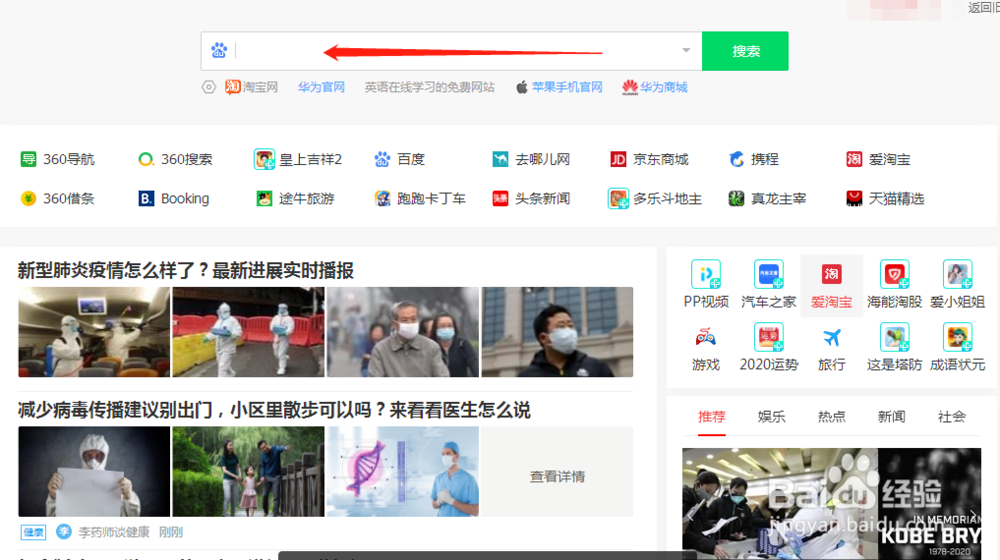Click the circular settings icon below search box
1000x560 pixels.
coord(209,87)
